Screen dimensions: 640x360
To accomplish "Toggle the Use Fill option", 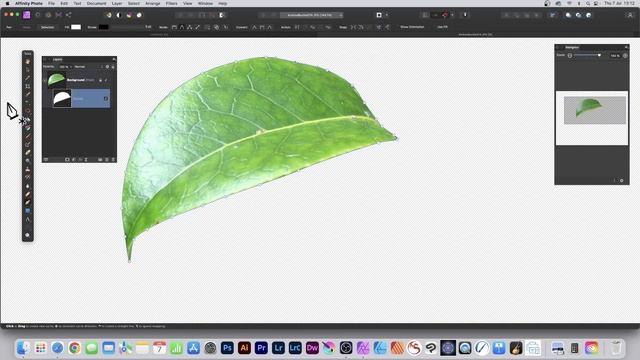I will pyautogui.click(x=442, y=27).
